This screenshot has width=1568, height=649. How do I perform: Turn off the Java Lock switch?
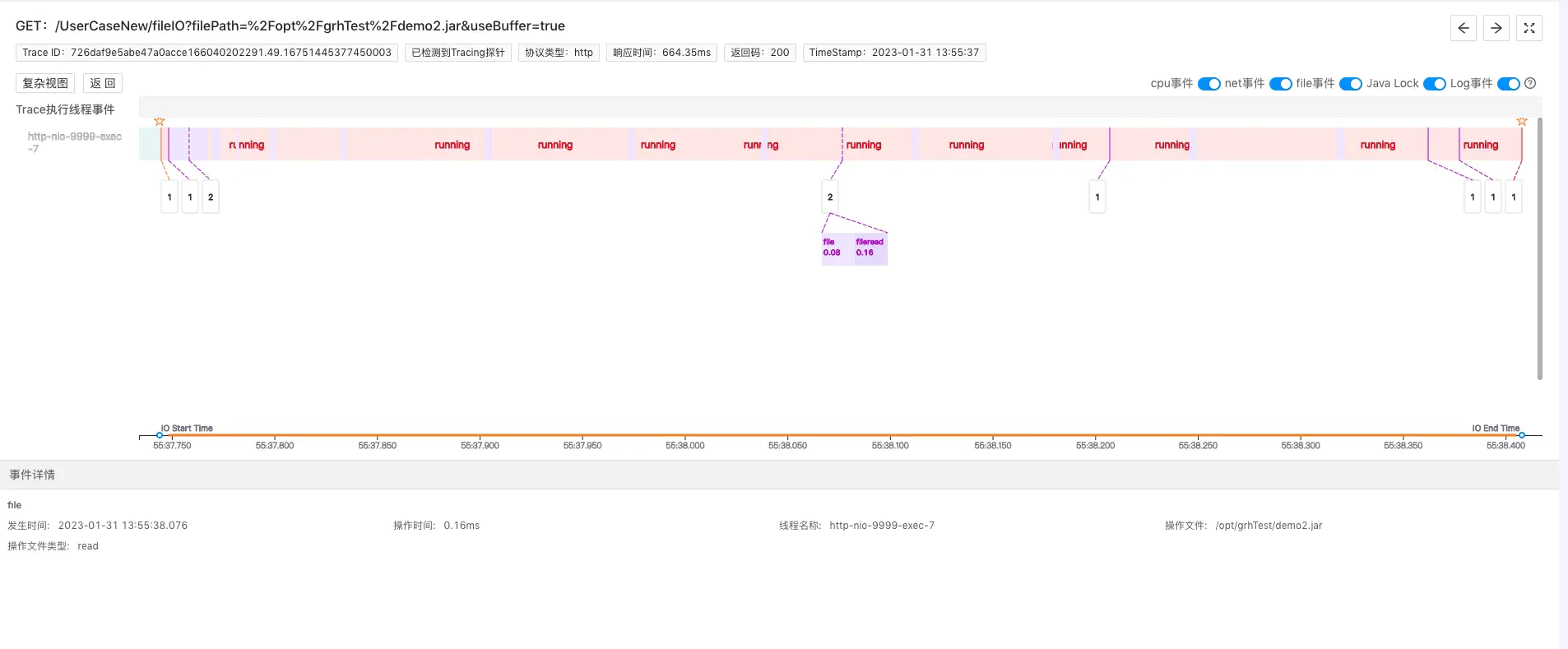[1434, 84]
